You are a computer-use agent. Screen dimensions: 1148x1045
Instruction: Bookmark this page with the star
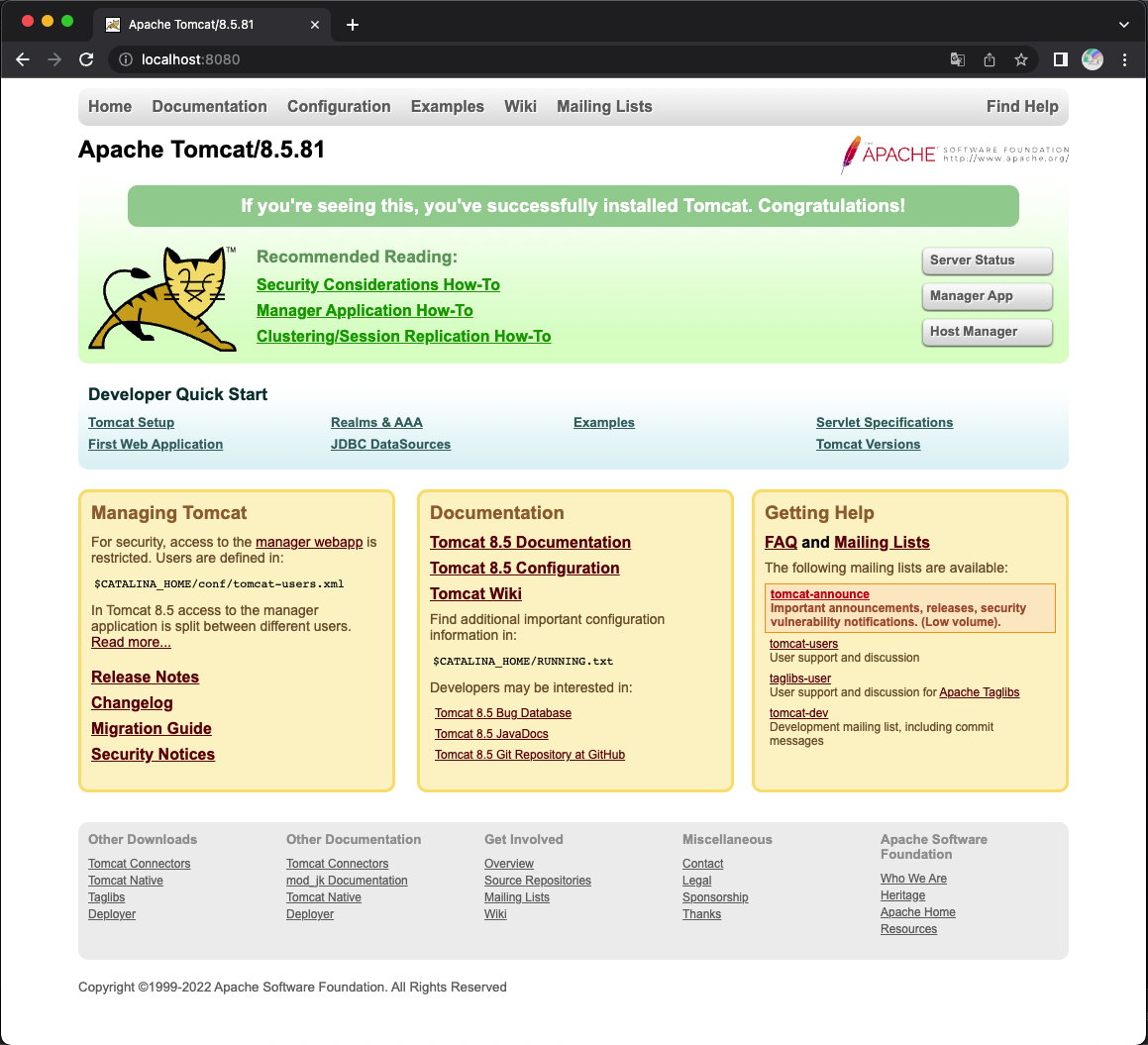[1020, 59]
